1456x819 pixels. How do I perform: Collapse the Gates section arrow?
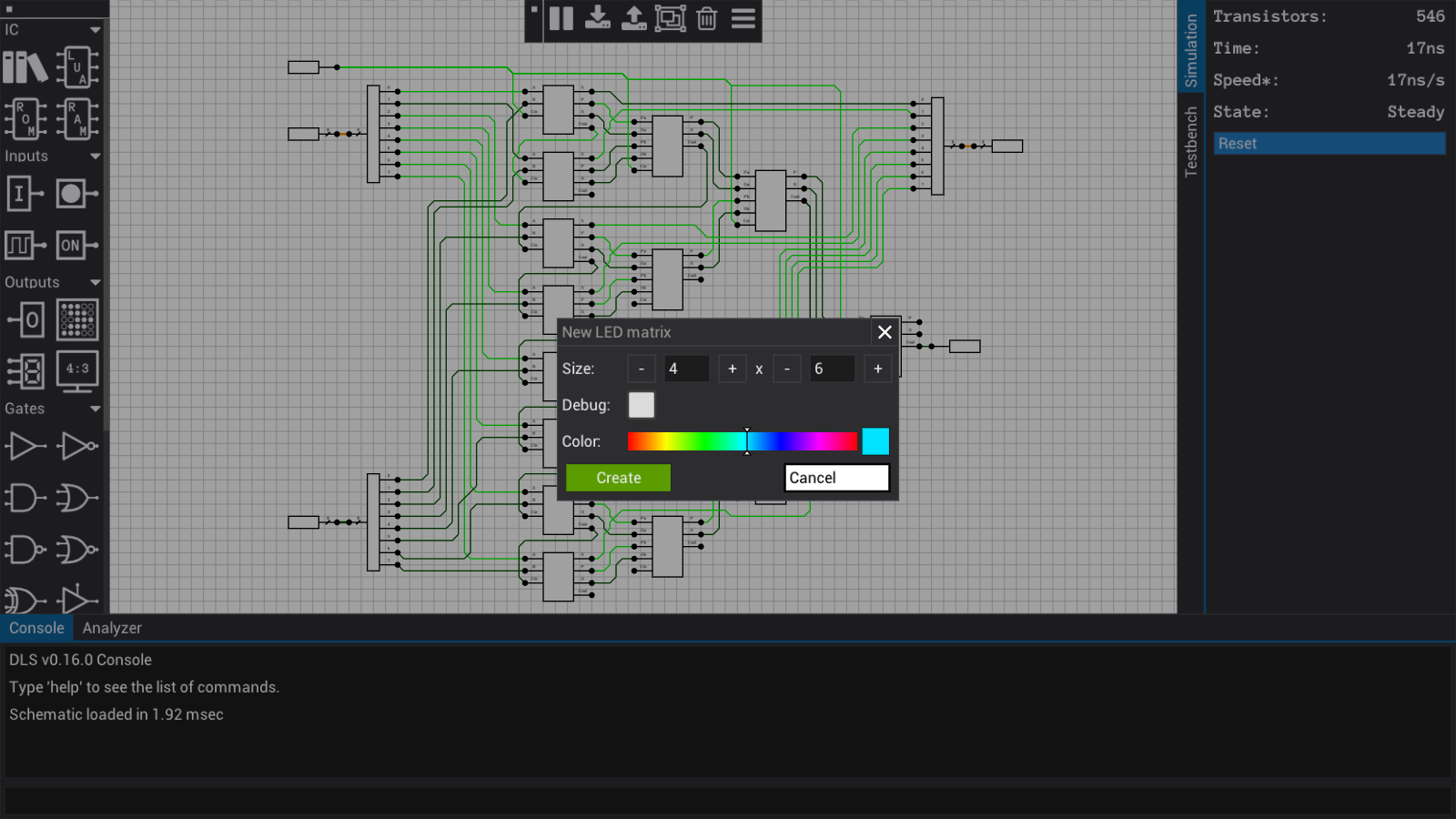pos(96,409)
